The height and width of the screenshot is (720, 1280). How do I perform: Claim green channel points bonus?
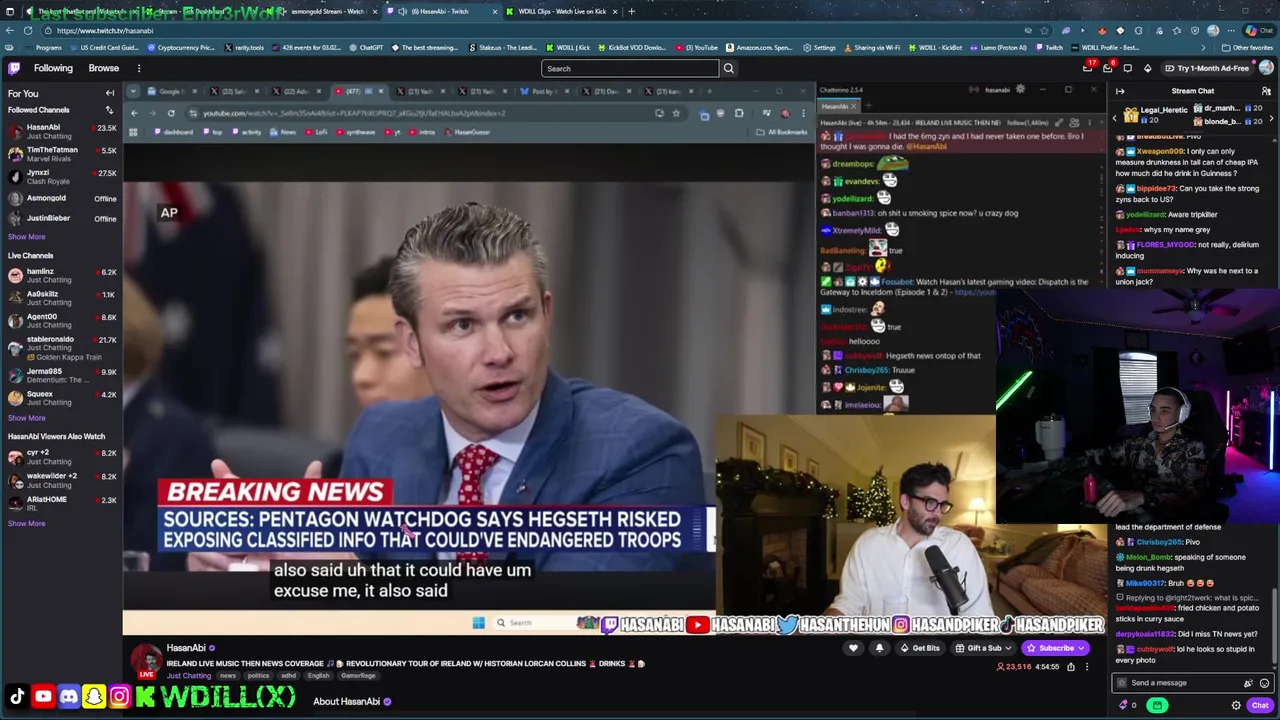click(x=1157, y=705)
